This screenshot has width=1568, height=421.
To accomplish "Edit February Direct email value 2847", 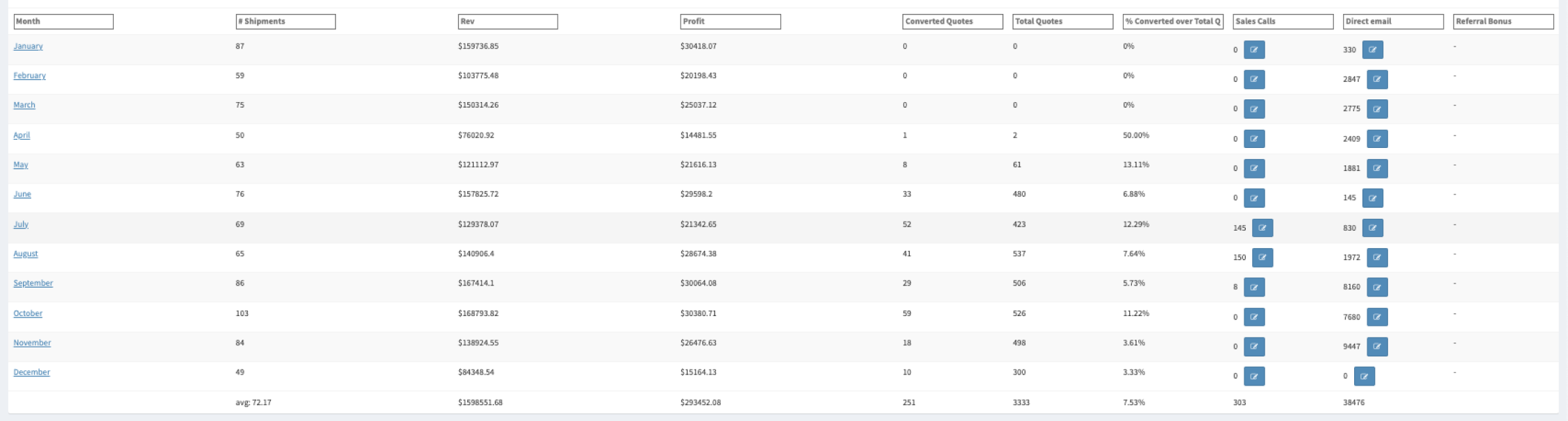I will click(x=1376, y=80).
